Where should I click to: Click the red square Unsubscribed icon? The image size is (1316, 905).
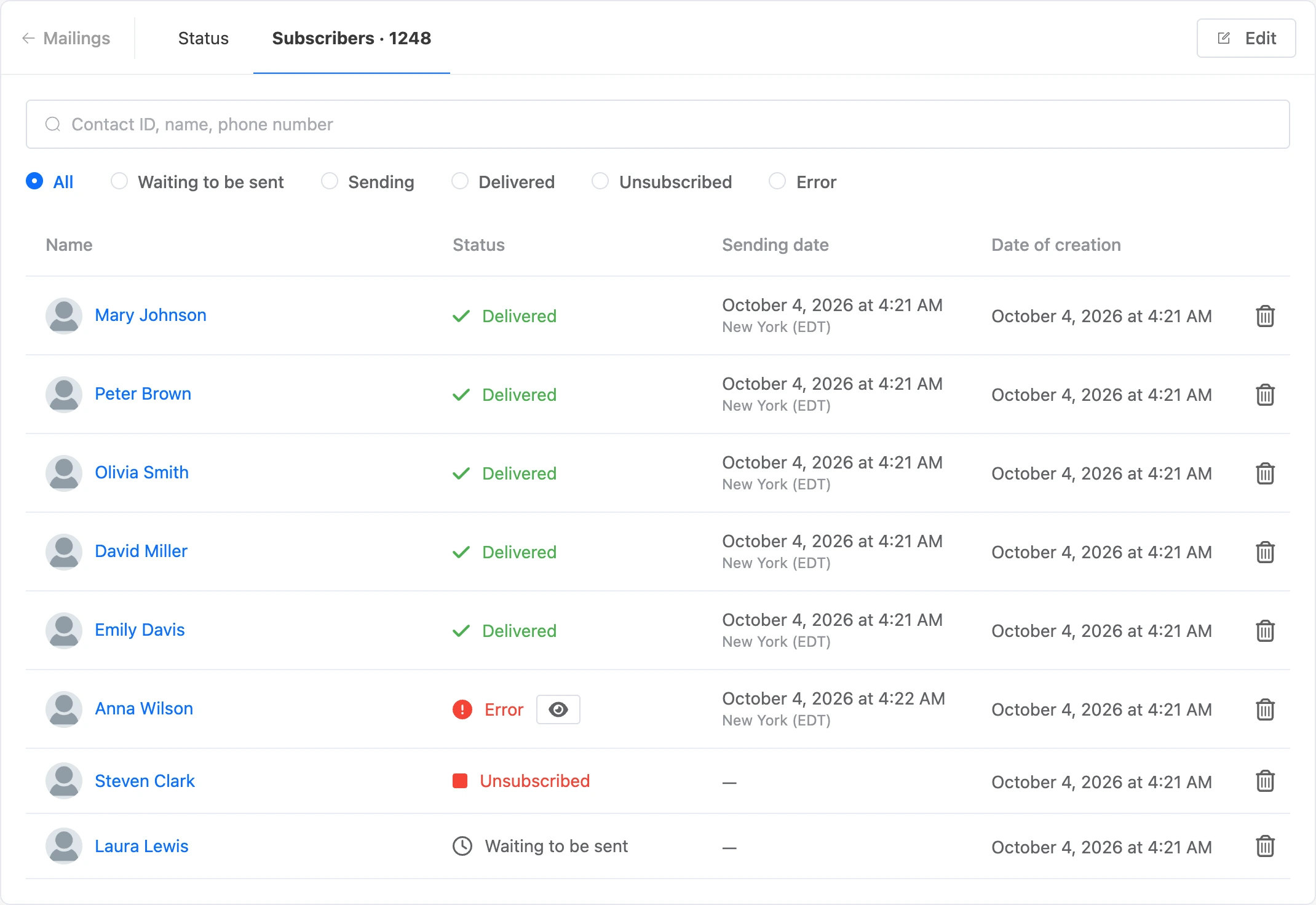(460, 781)
